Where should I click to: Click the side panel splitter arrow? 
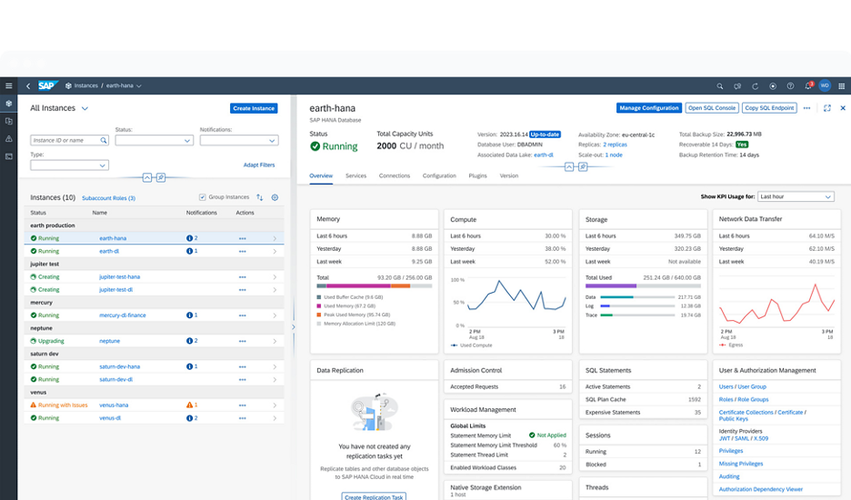pos(294,327)
